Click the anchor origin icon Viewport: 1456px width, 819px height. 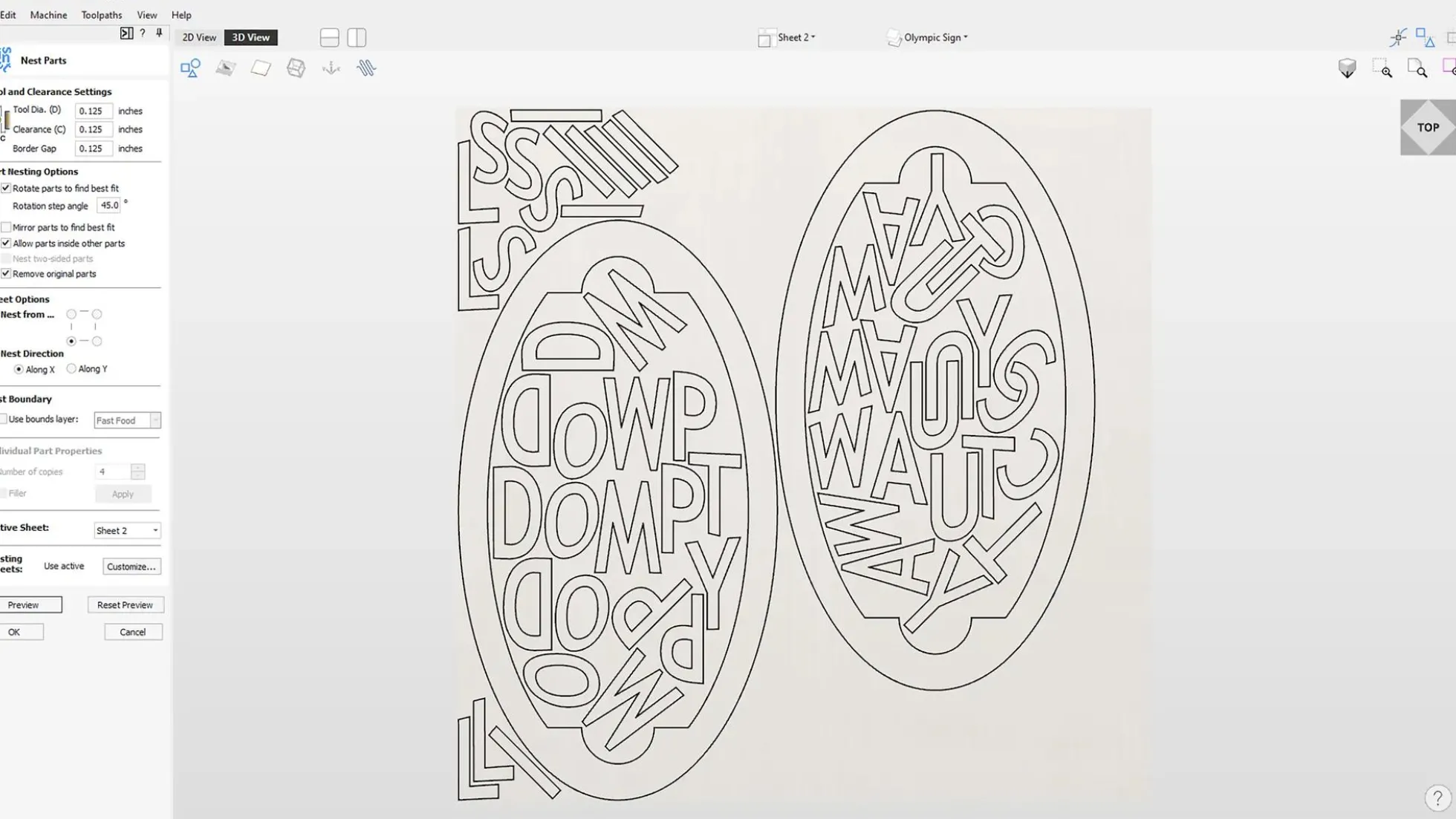point(331,68)
